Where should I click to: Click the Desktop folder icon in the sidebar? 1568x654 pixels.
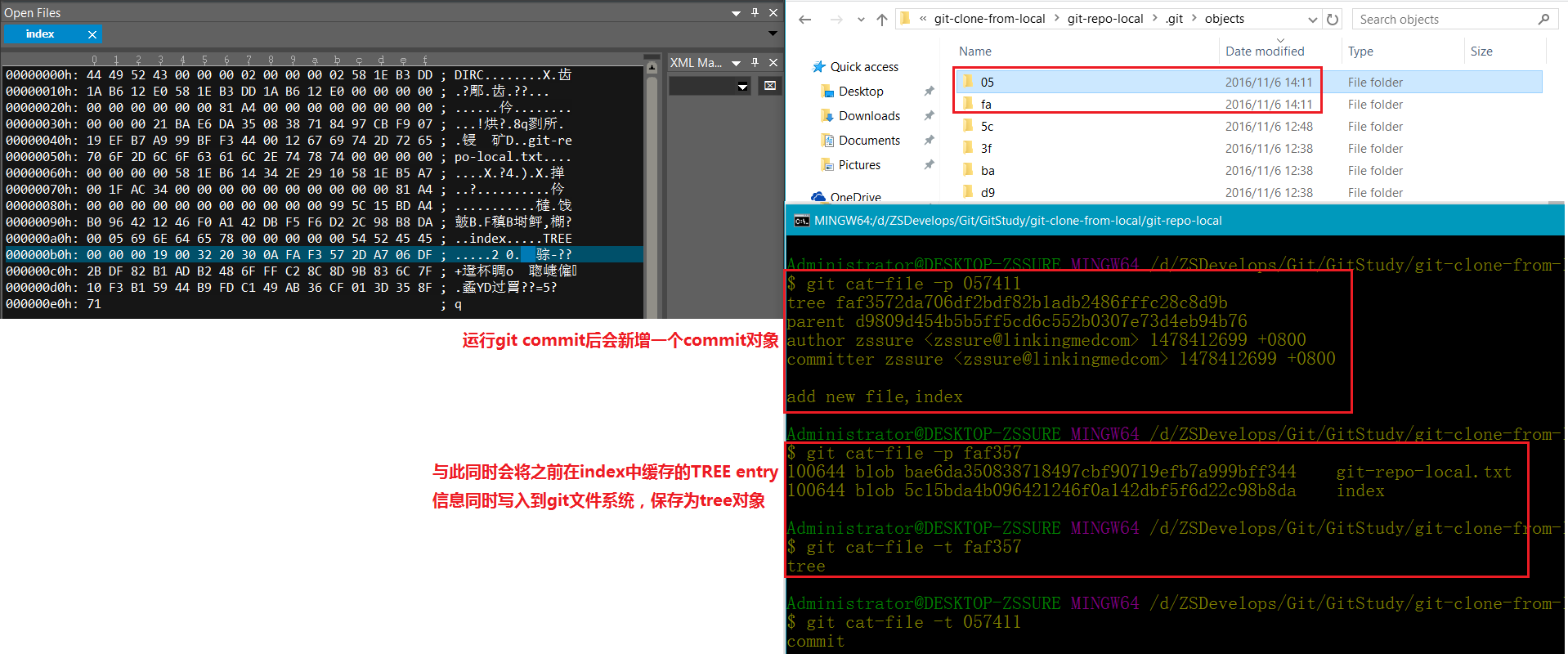pyautogui.click(x=827, y=92)
